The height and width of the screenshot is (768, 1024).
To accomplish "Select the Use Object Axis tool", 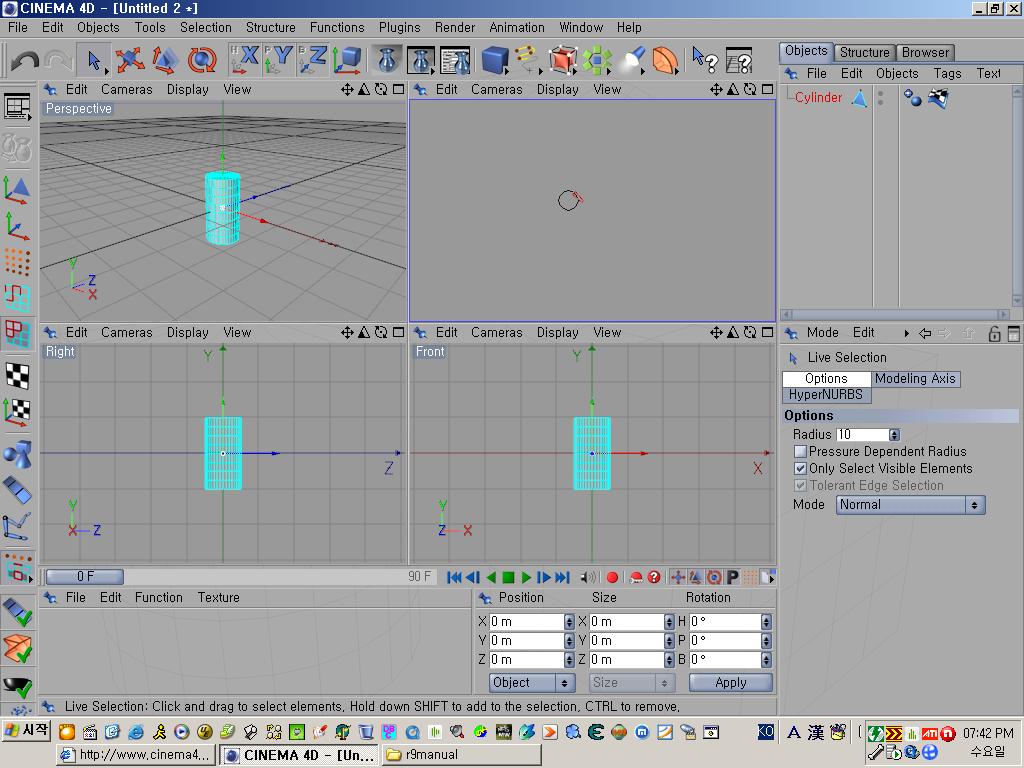I will (17, 225).
